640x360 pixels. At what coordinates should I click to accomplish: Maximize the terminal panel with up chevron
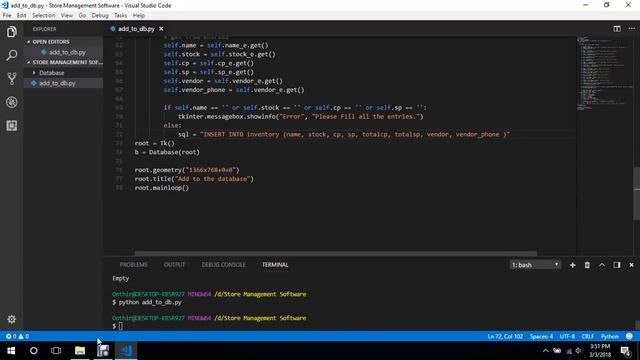pos(602,265)
